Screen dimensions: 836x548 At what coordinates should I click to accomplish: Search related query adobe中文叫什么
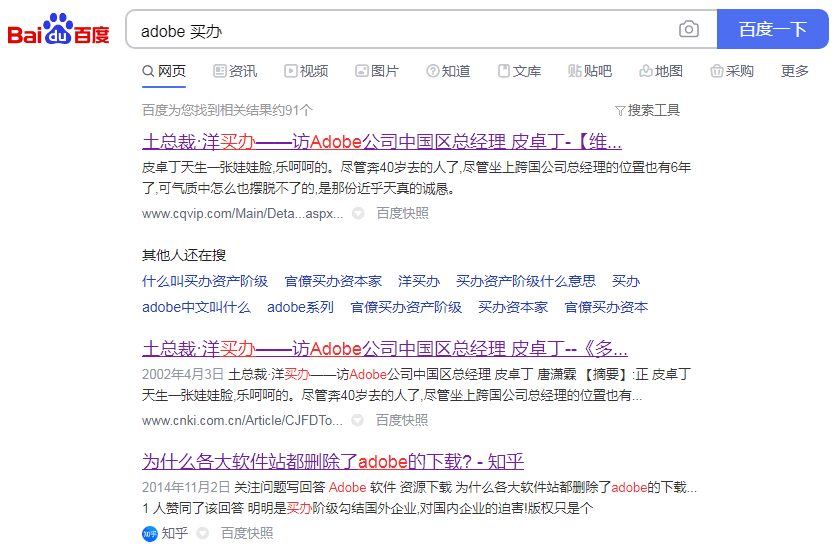coord(196,307)
